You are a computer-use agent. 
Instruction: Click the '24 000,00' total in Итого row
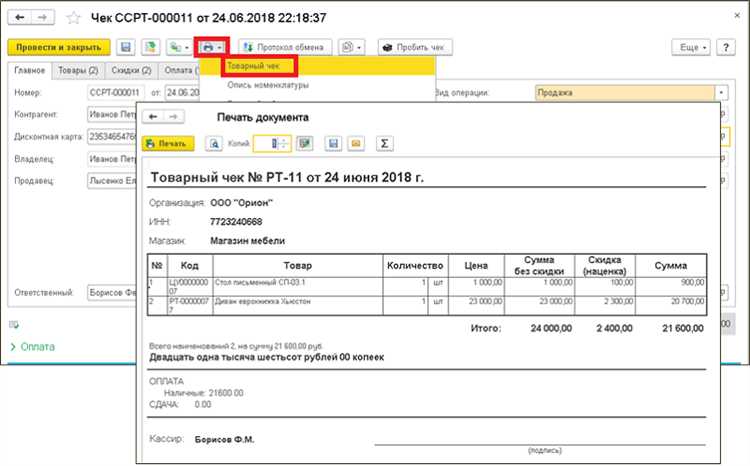(x=551, y=328)
